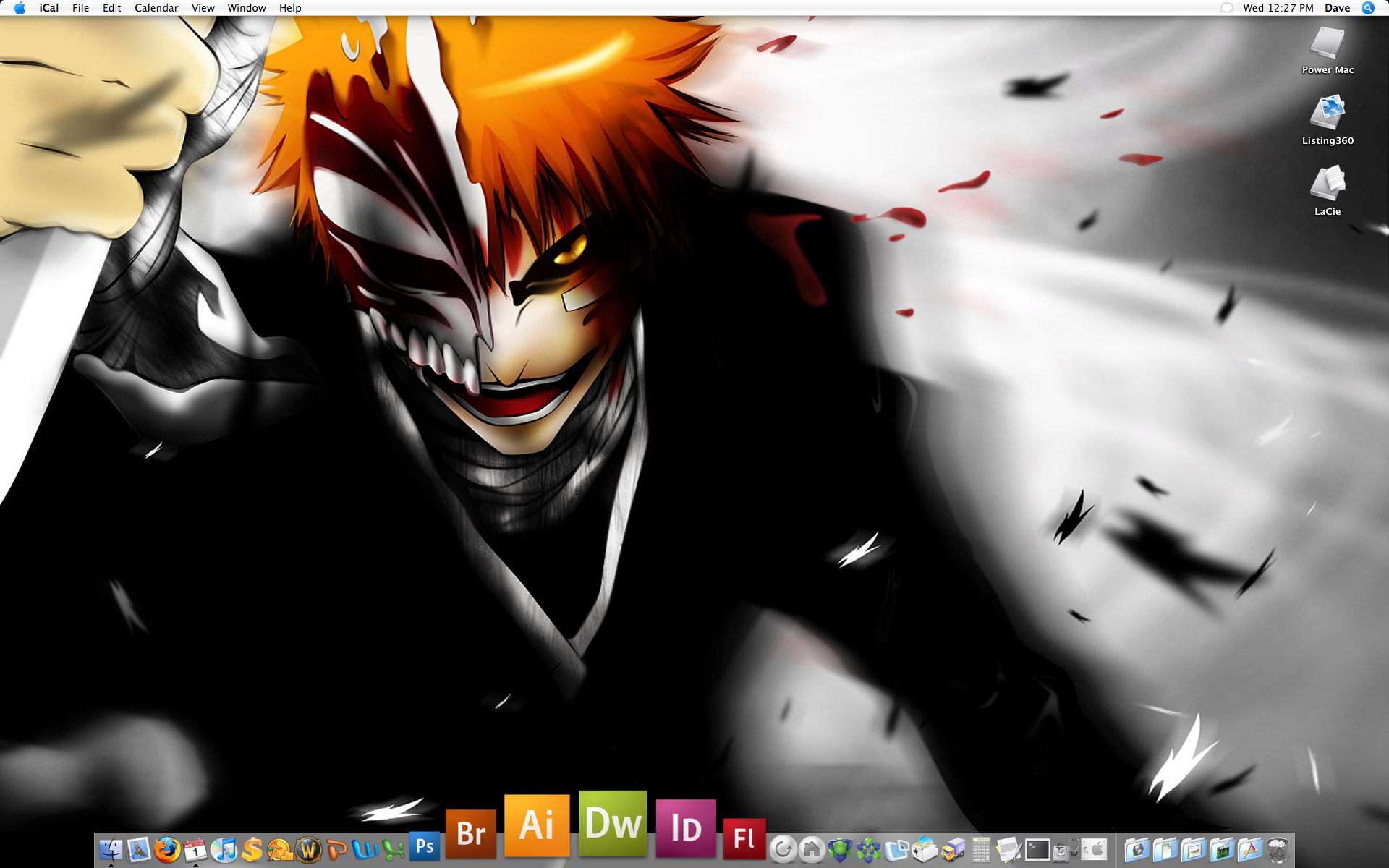This screenshot has width=1389, height=868.
Task: Launch Adobe InDesign from the Dock
Action: [686, 828]
